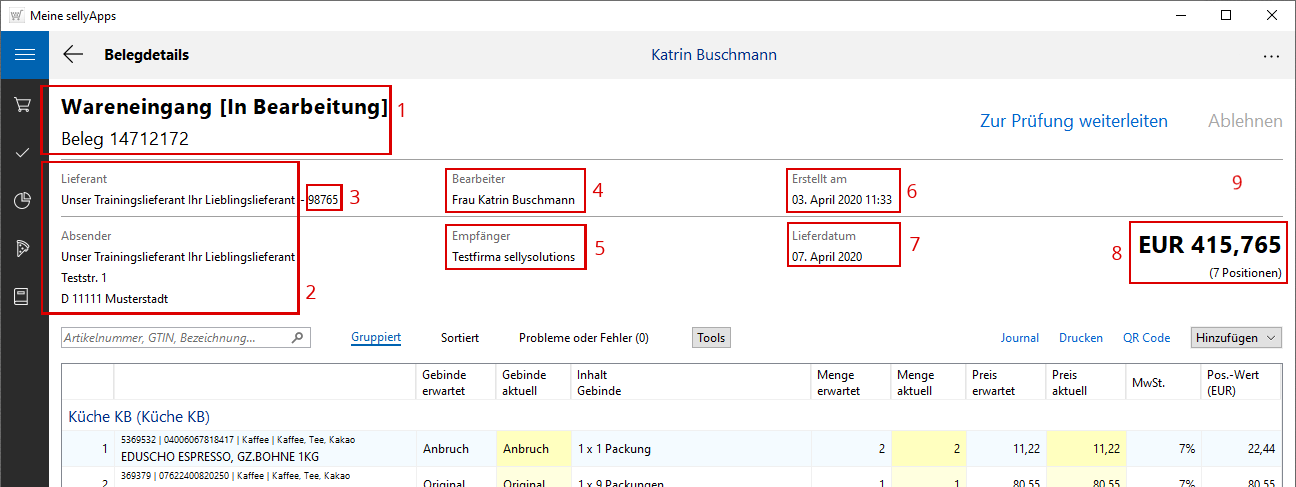Click the Drucken link

click(1080, 338)
